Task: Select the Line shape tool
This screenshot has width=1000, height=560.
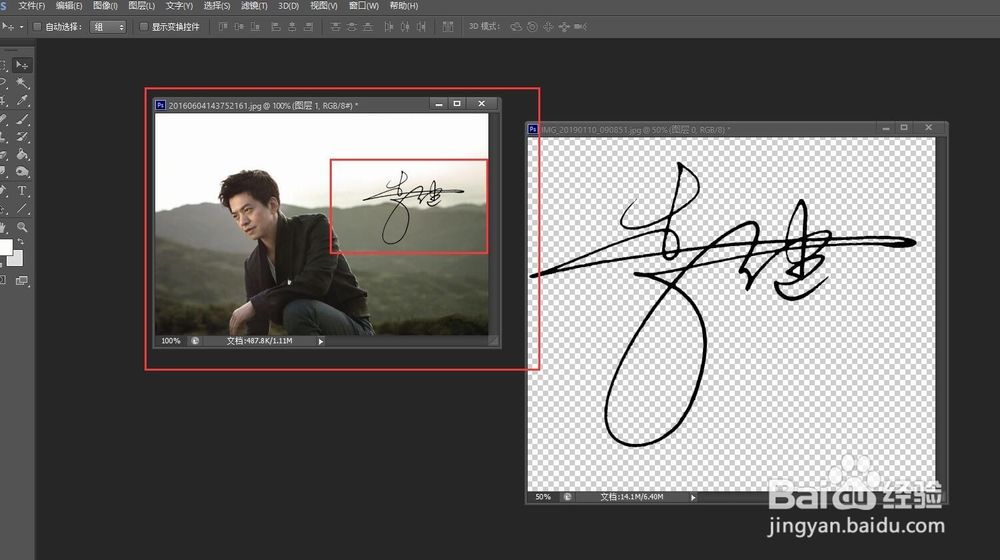Action: click(x=22, y=209)
